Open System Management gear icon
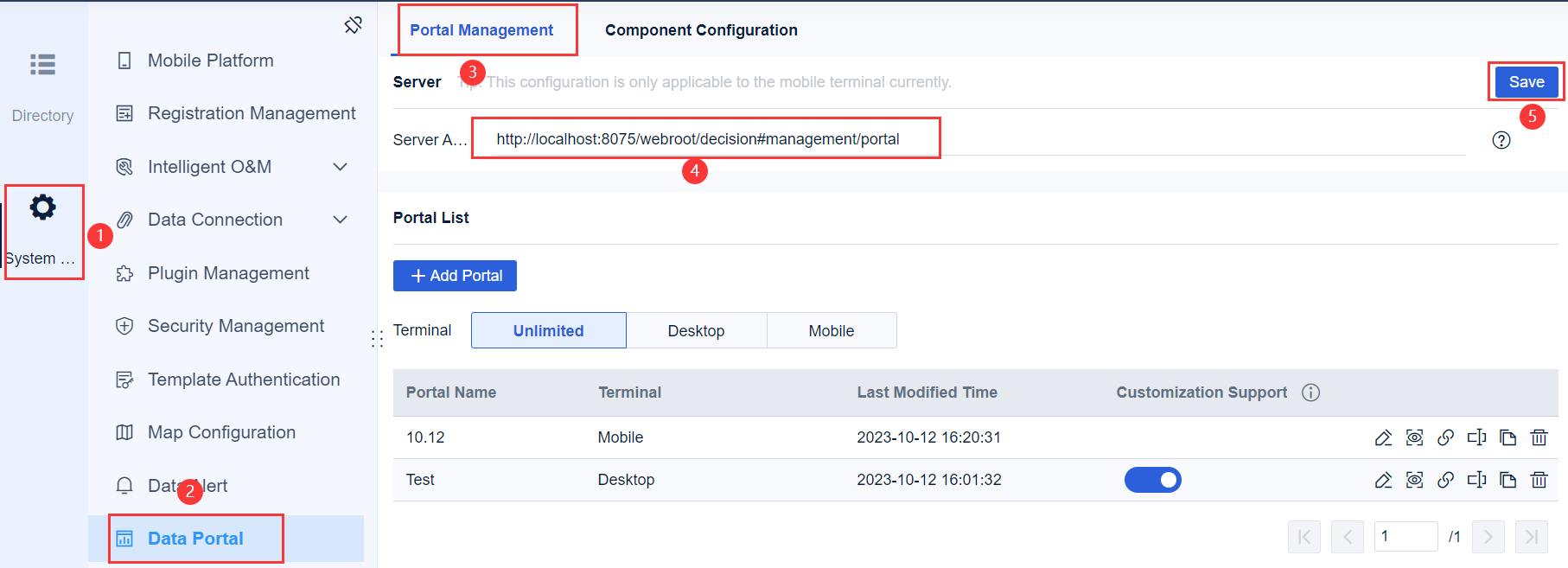The width and height of the screenshot is (1568, 568). (x=42, y=207)
